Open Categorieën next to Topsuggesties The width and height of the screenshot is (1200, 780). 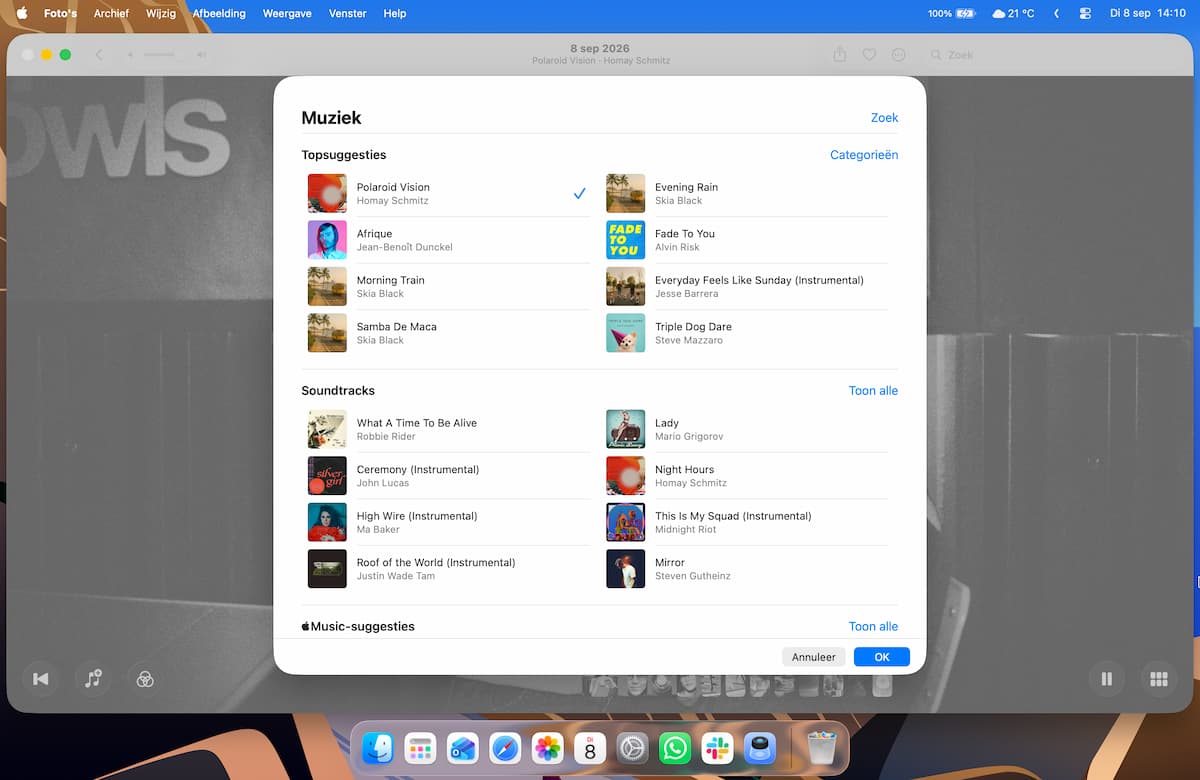point(864,155)
